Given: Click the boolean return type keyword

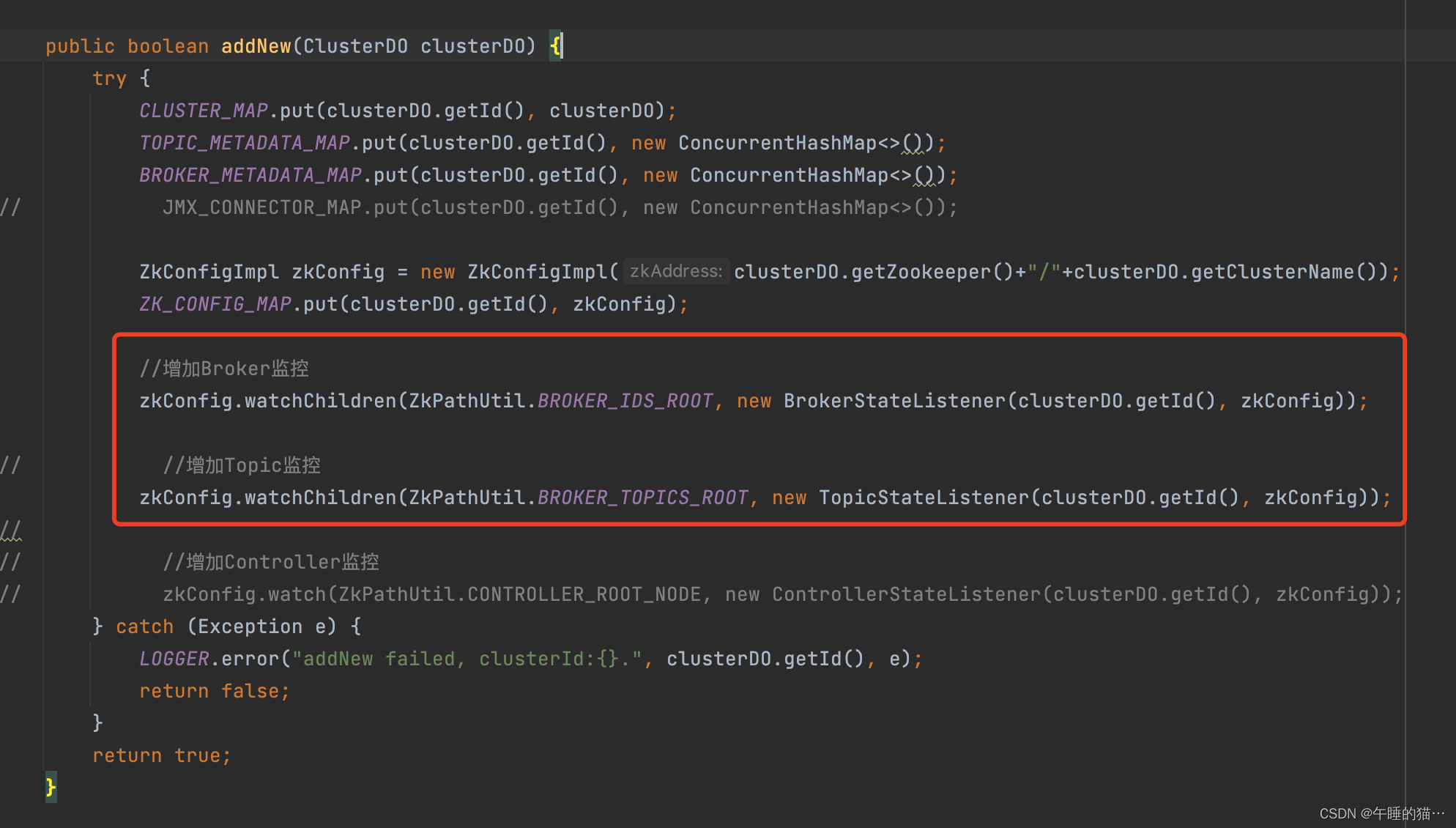Looking at the screenshot, I should (168, 46).
